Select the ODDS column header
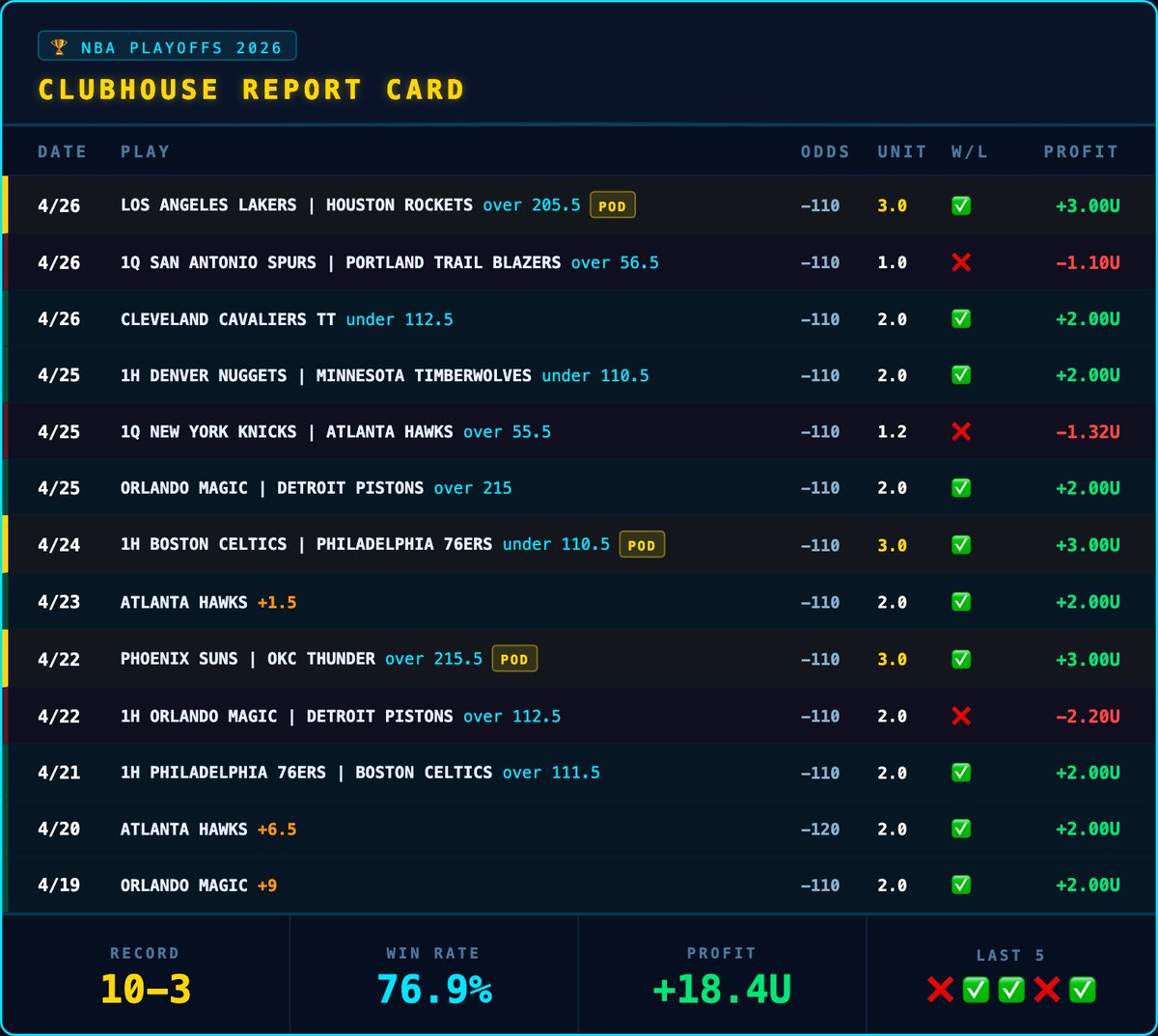Screen dimensions: 1158x1036 [x=825, y=151]
